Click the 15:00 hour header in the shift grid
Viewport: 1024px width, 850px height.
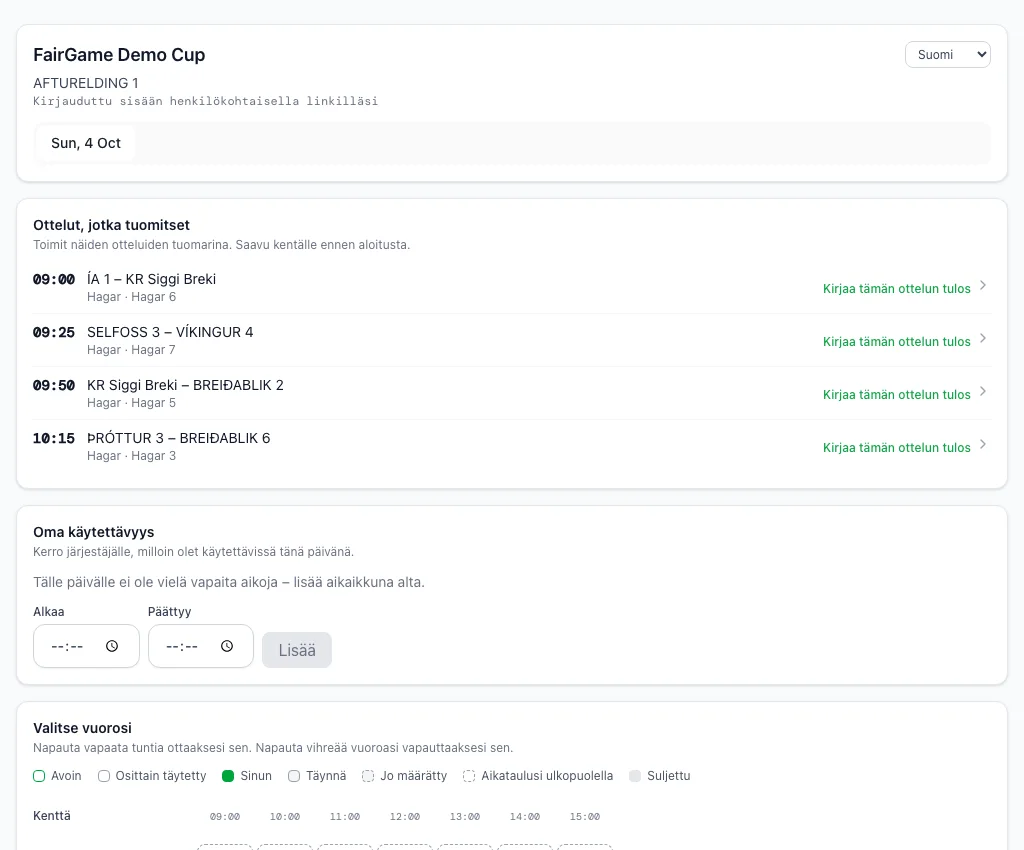tap(585, 817)
